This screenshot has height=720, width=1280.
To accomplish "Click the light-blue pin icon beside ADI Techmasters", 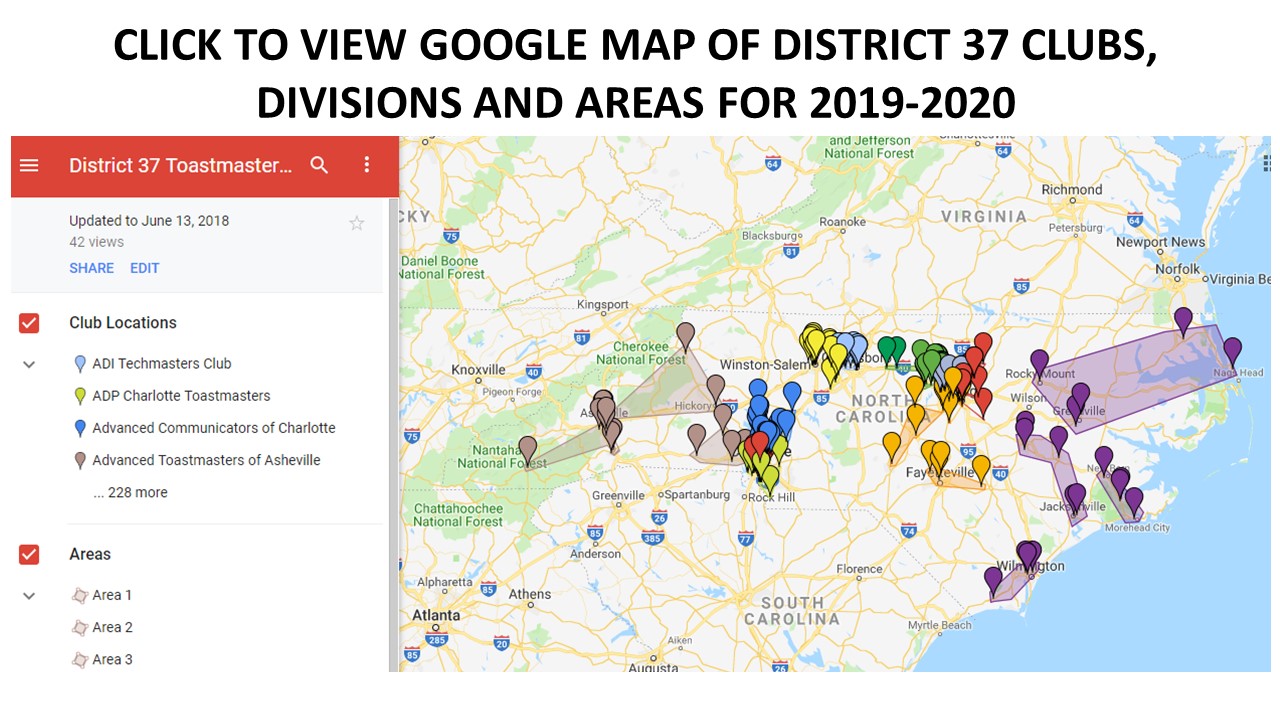I will pos(80,364).
